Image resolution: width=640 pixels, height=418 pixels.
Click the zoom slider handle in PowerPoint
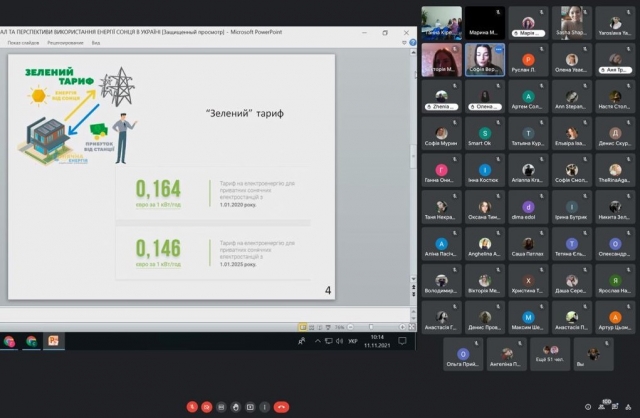pyautogui.click(x=371, y=327)
